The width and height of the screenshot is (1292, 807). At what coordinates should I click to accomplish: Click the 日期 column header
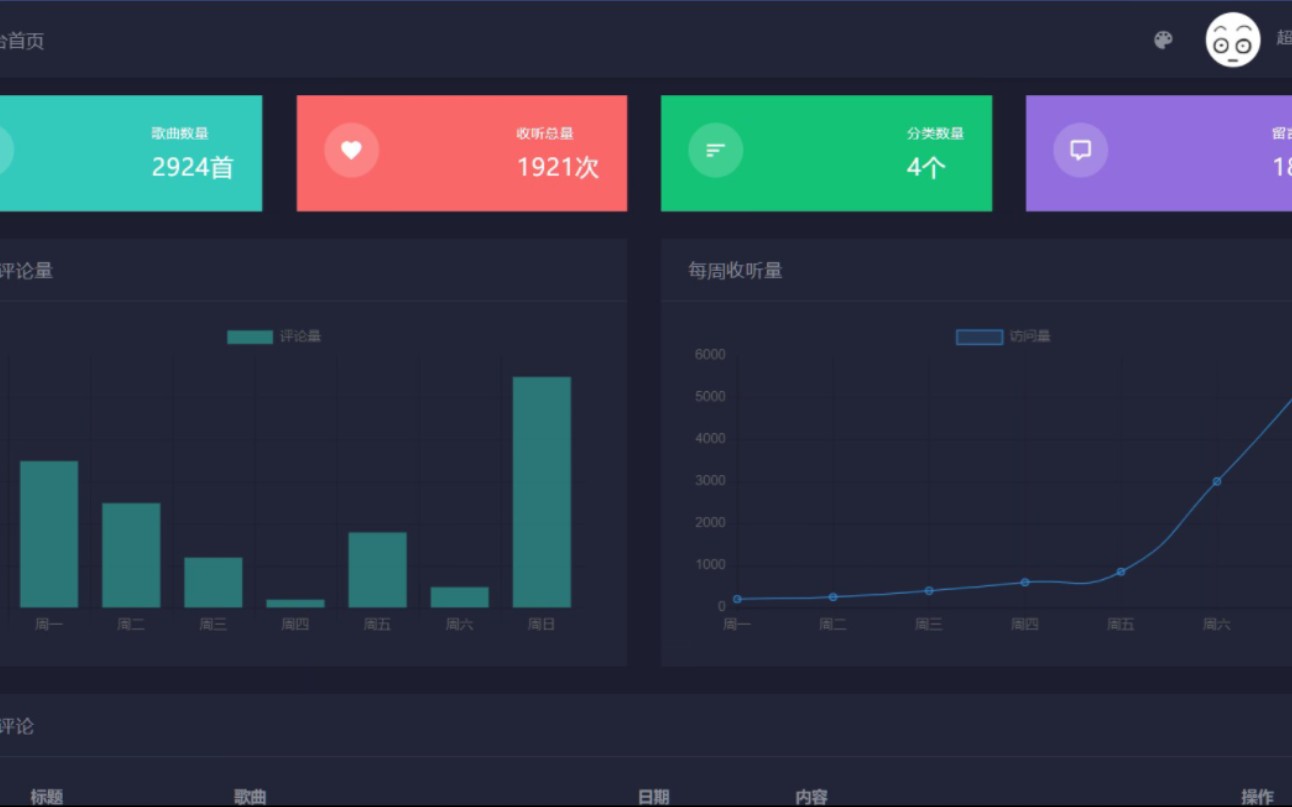click(654, 797)
